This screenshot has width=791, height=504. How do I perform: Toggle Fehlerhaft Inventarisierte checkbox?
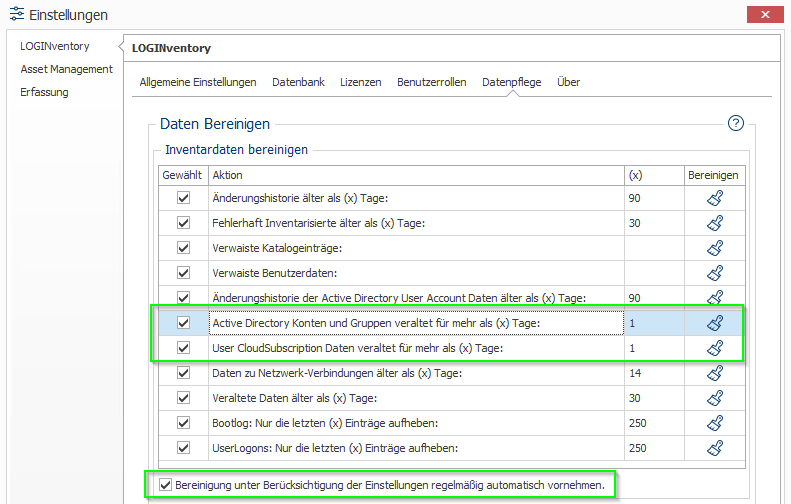pos(183,223)
